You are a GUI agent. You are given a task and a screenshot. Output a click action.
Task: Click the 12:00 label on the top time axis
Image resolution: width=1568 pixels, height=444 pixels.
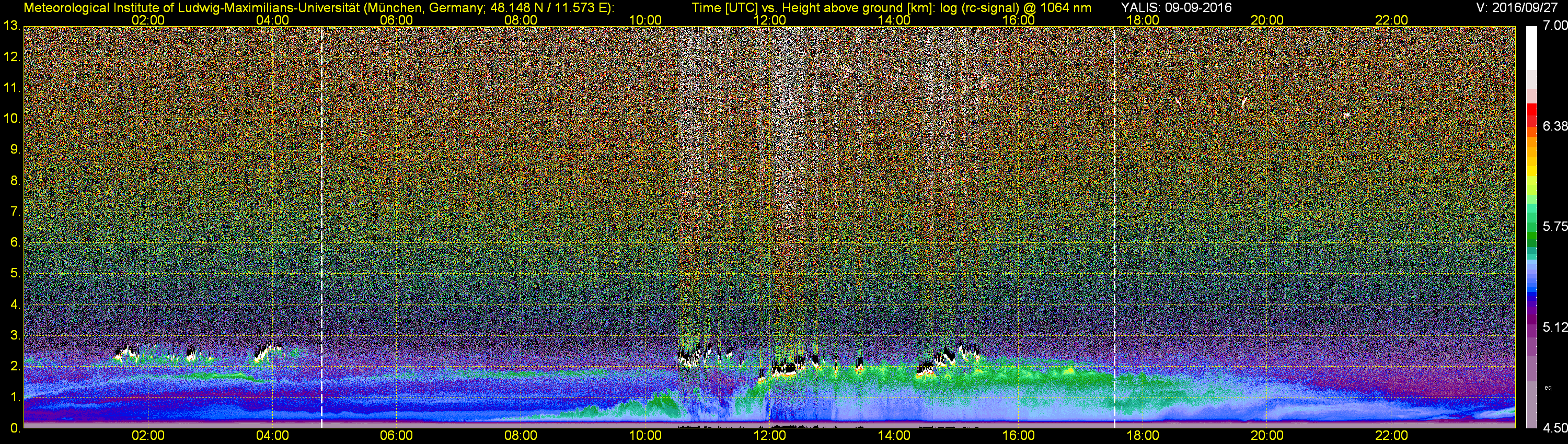pos(769,20)
